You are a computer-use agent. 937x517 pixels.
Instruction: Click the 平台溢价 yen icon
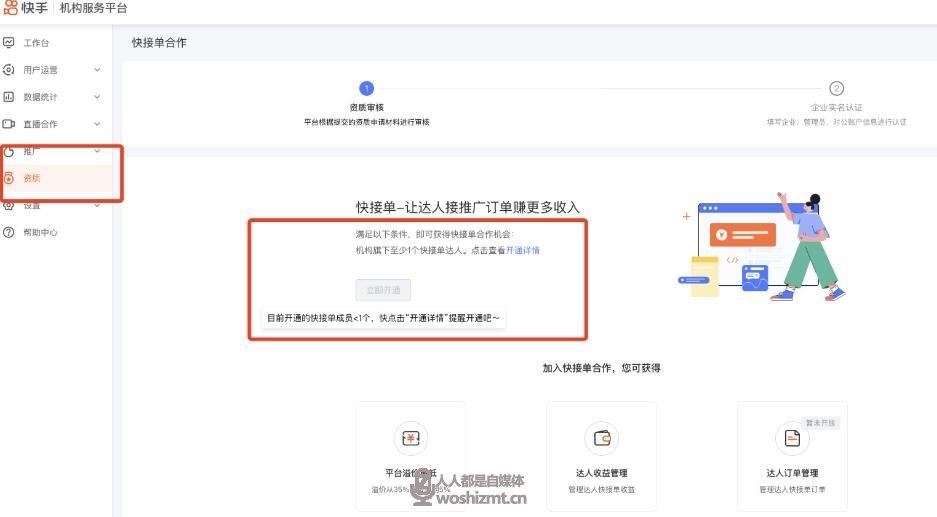tap(411, 438)
